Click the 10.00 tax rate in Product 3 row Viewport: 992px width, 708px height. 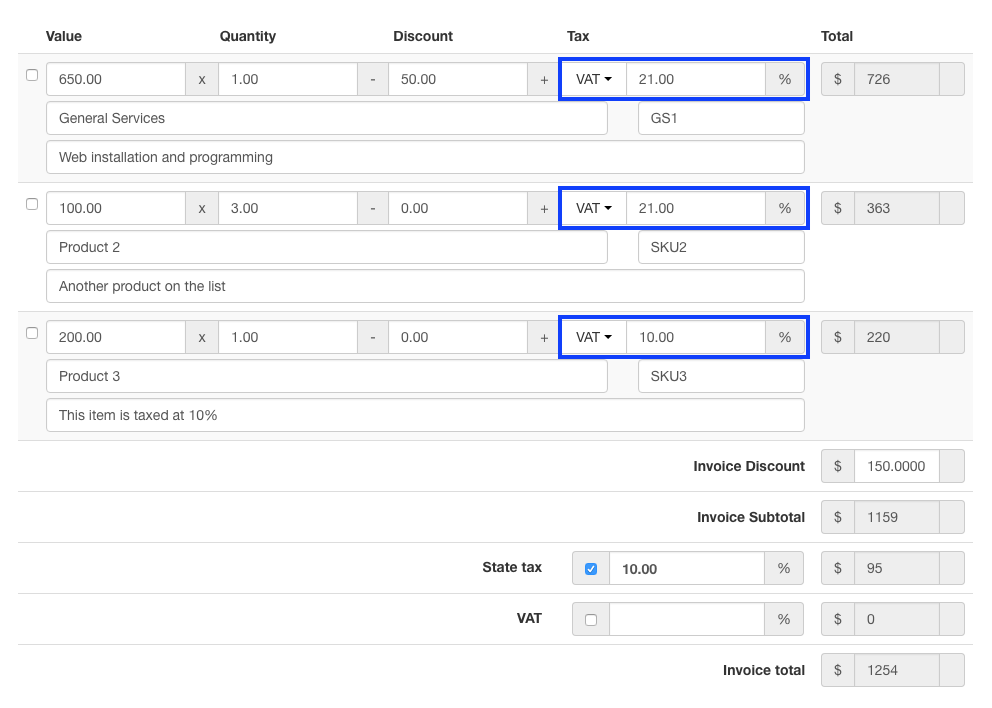tap(696, 337)
